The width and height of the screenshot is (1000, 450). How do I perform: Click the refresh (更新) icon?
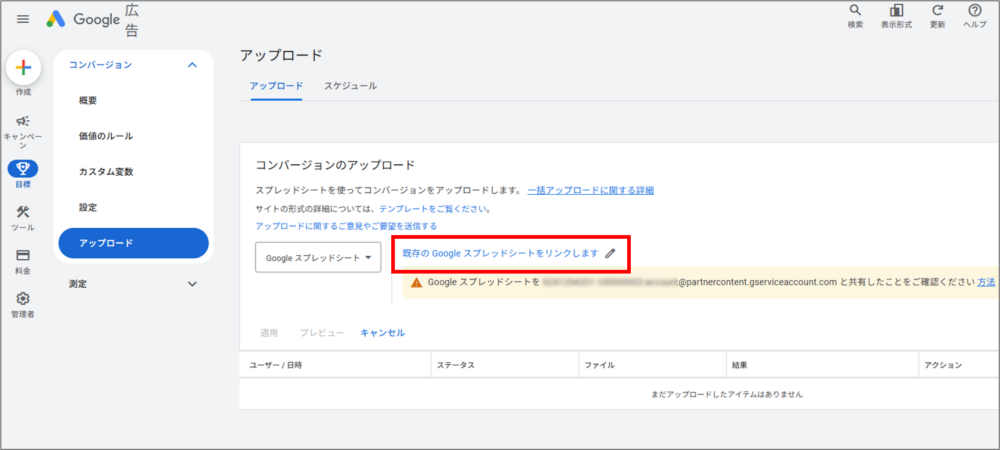coord(937,11)
